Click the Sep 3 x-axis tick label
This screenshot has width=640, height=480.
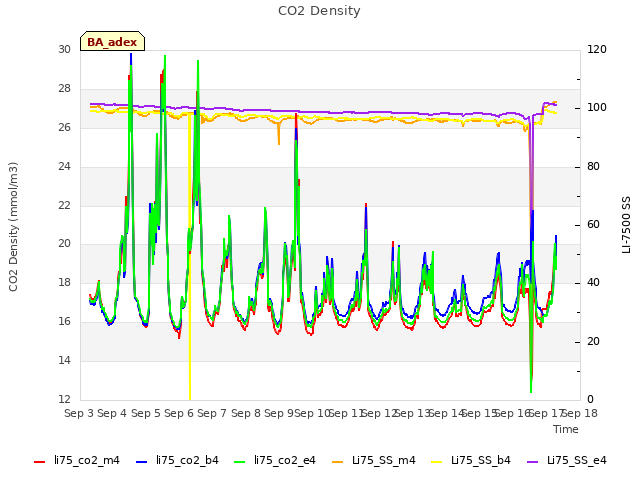tap(79, 413)
